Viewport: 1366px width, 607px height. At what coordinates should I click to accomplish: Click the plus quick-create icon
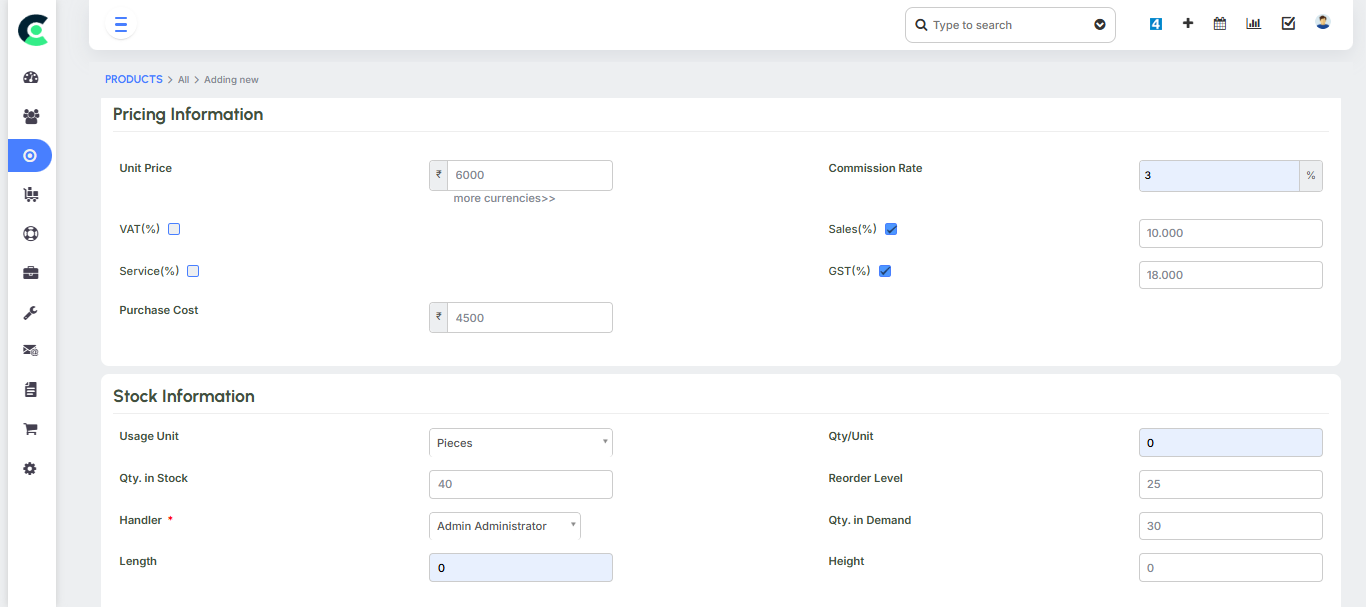coord(1188,24)
